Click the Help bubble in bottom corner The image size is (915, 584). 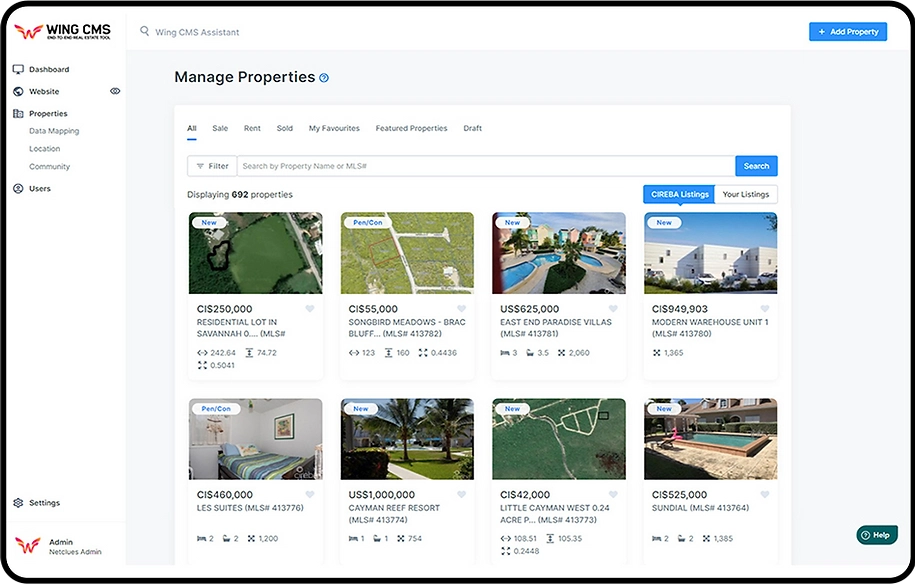pos(876,534)
